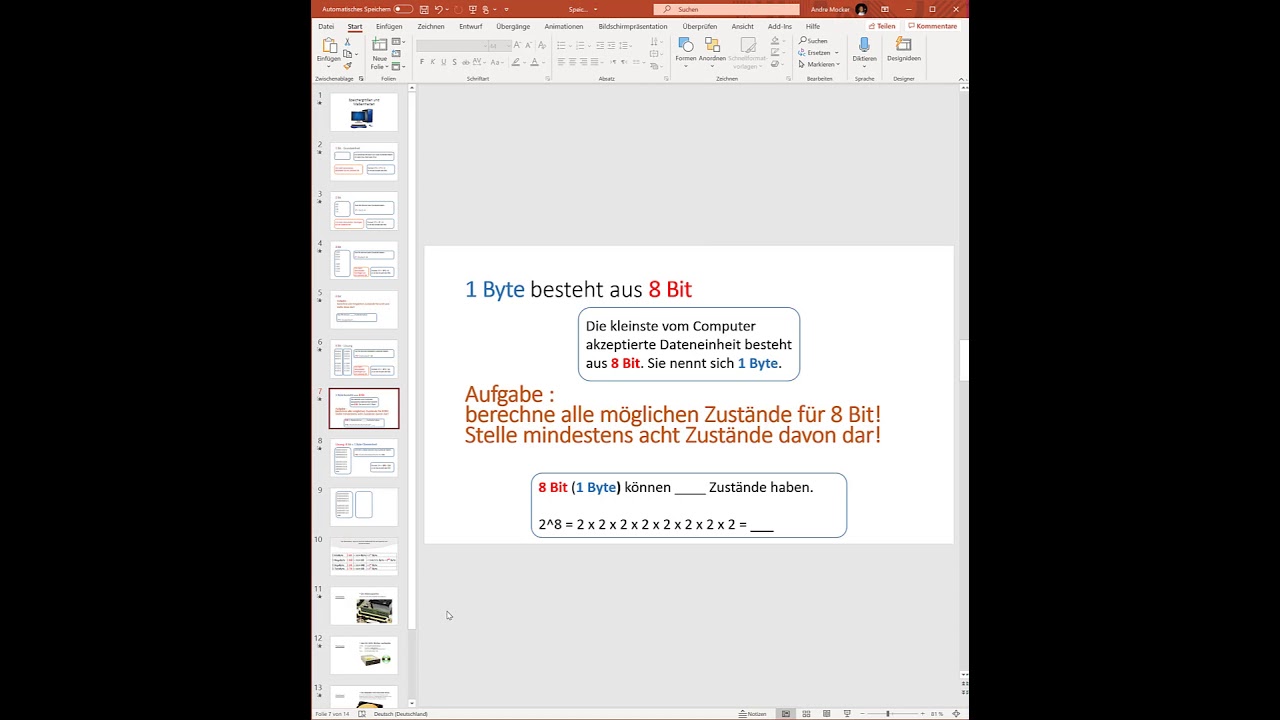Toggle Bold (F) formatting
Viewport: 1280px width, 720px height.
[x=422, y=62]
